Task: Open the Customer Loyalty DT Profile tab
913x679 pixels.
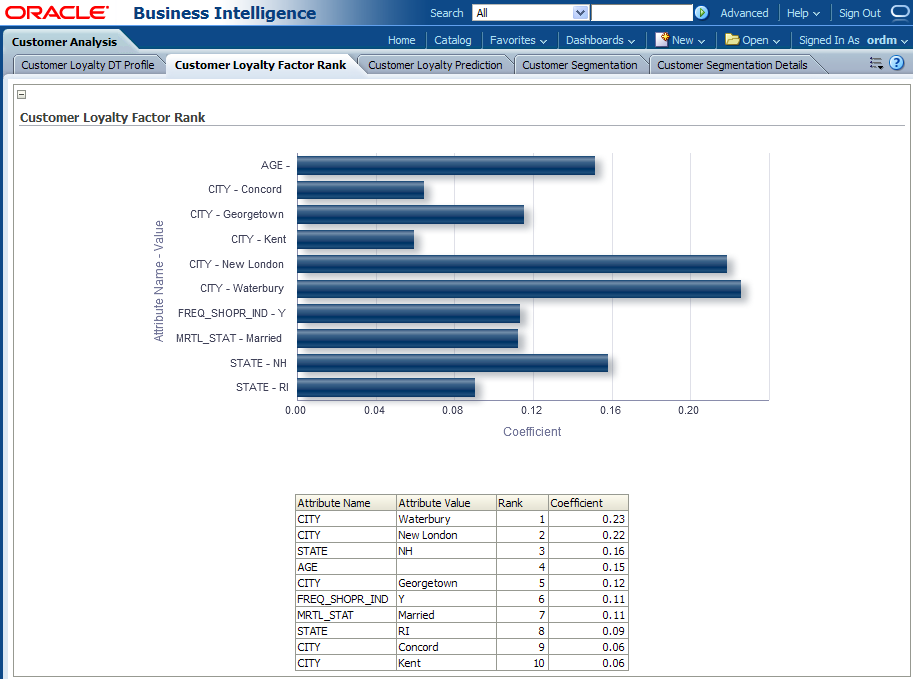Action: (x=88, y=65)
